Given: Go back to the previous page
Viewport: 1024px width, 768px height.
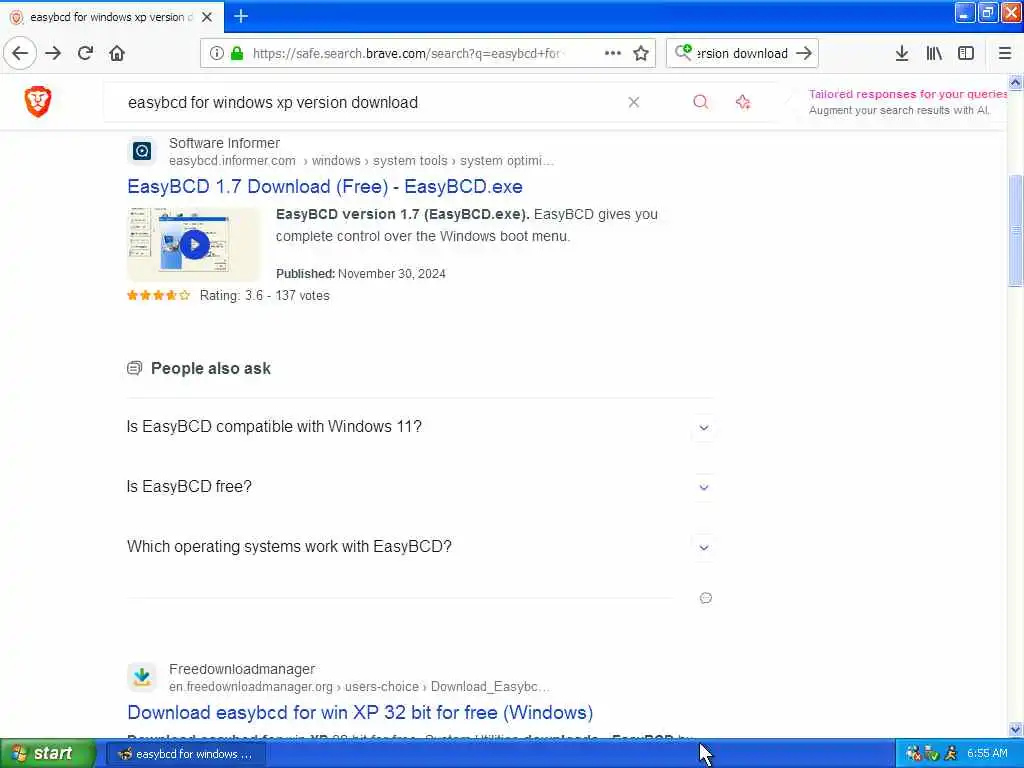Looking at the screenshot, I should pos(20,53).
